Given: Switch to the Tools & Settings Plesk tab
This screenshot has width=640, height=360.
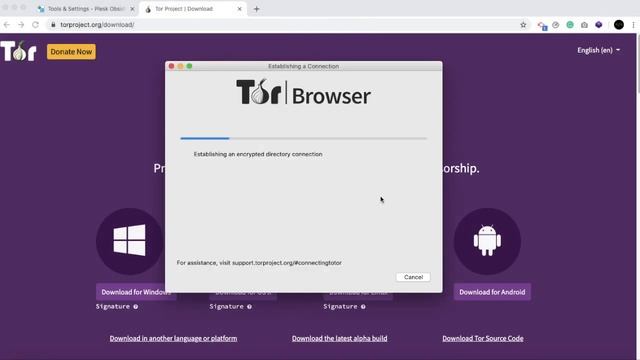Looking at the screenshot, I should pos(86,9).
